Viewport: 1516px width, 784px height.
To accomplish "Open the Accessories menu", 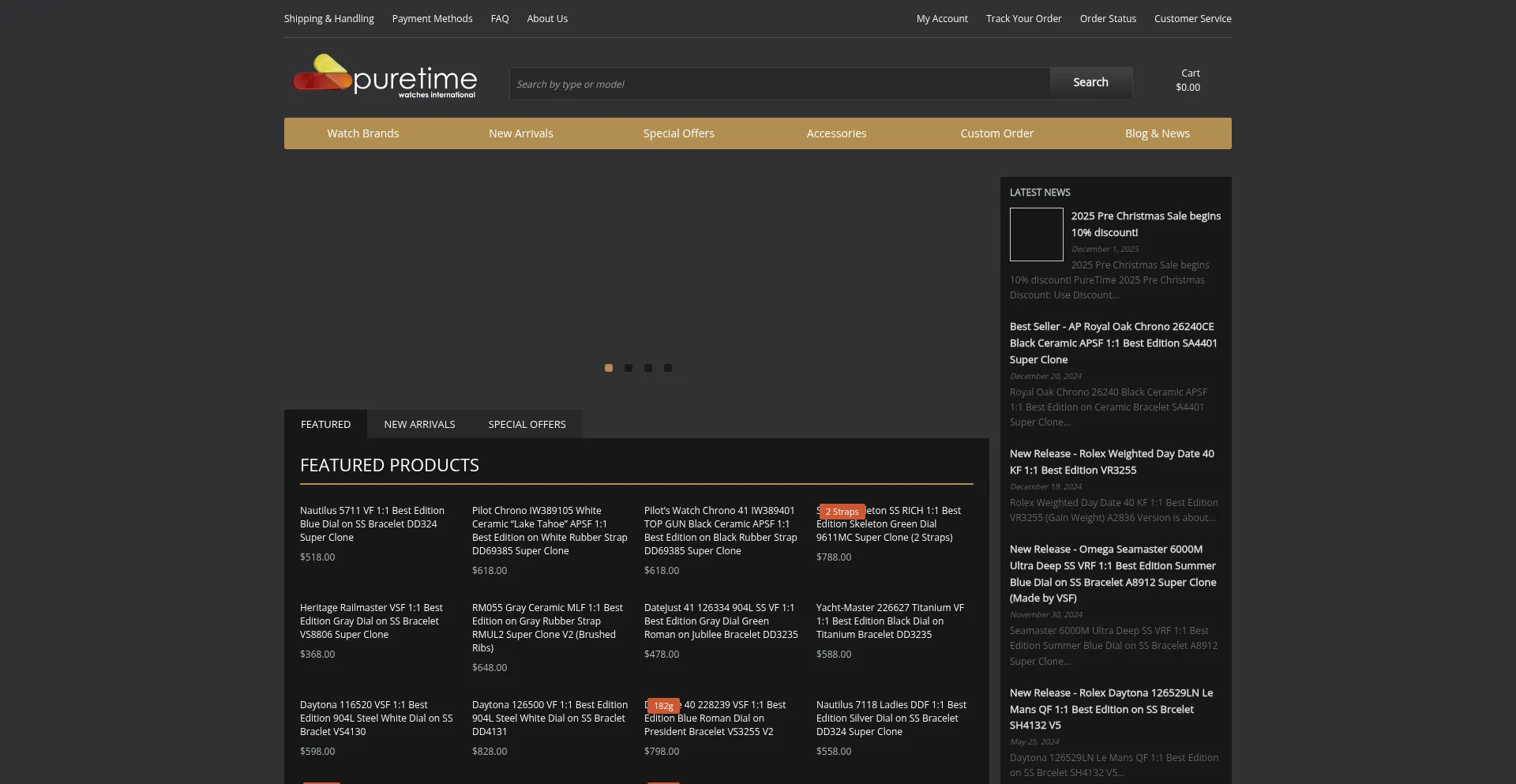I will [x=836, y=133].
